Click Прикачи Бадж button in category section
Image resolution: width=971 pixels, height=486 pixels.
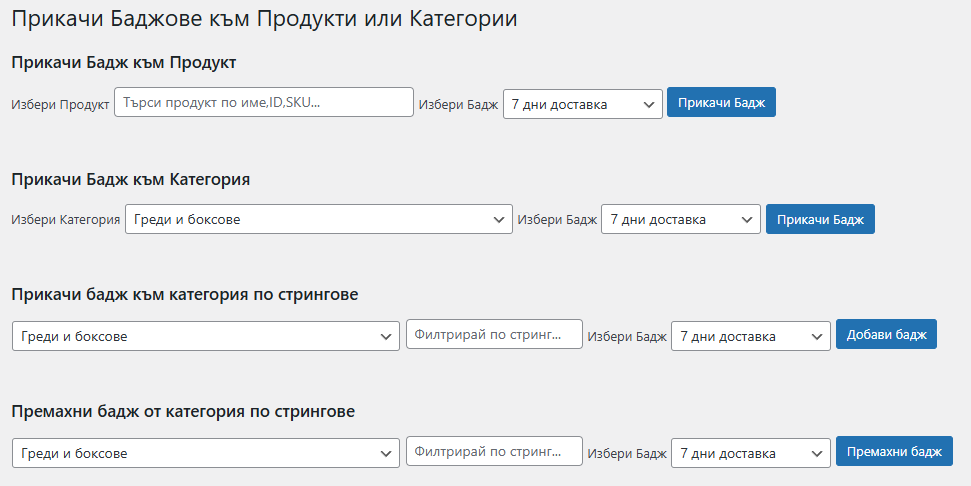click(821, 219)
